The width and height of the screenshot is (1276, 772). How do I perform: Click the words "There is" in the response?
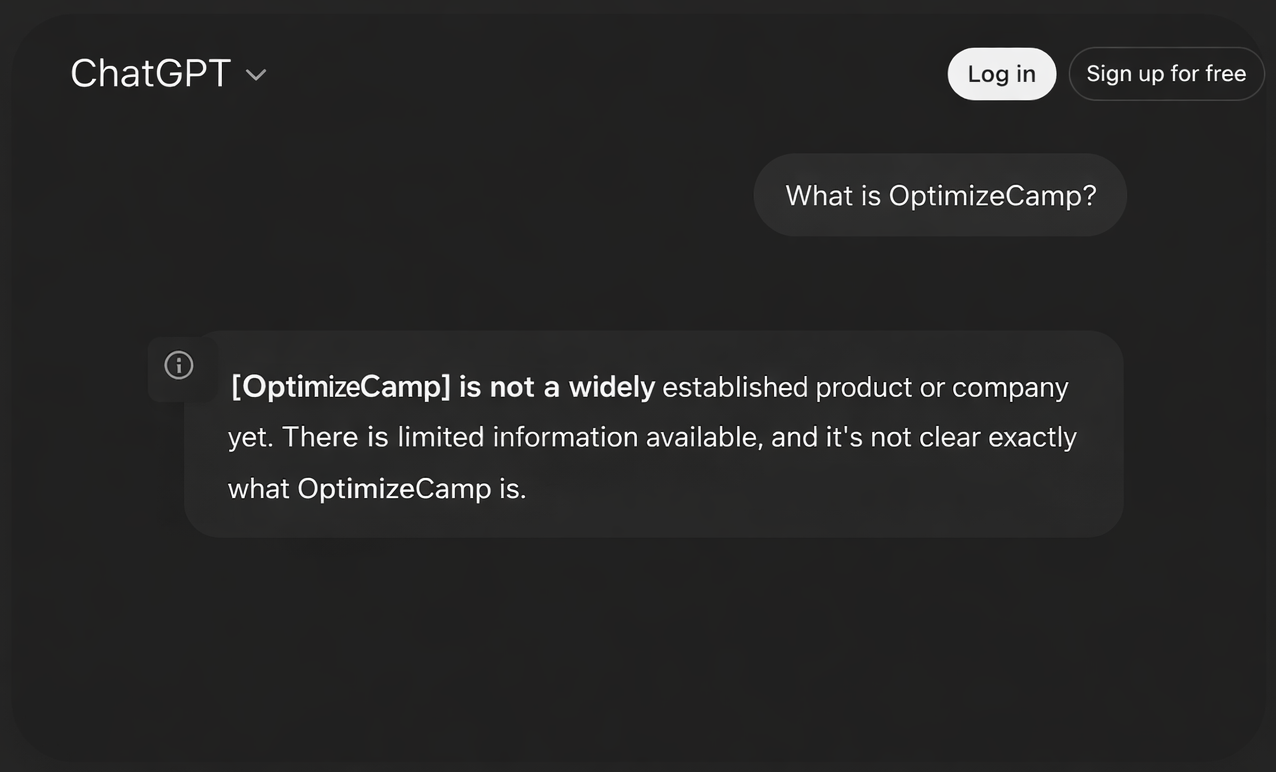click(335, 437)
